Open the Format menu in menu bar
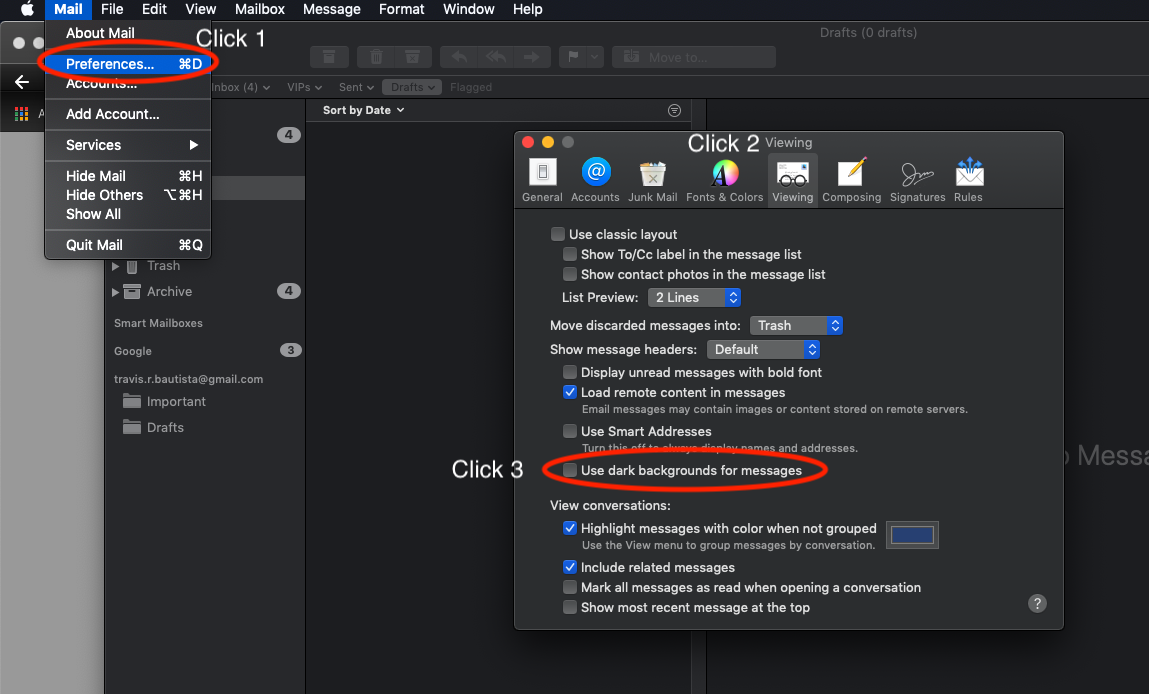This screenshot has height=694, width=1149. pos(402,9)
